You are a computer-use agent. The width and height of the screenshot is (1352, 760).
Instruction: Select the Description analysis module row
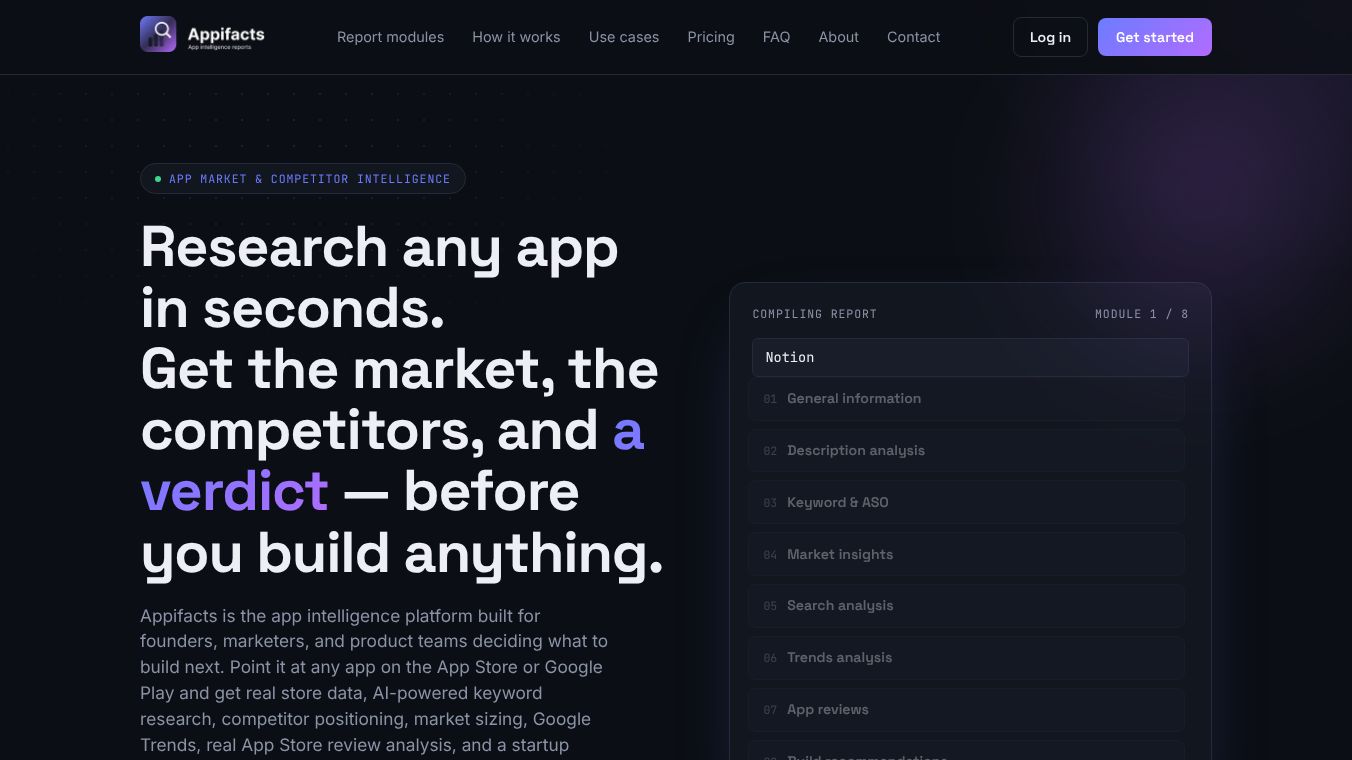click(966, 451)
